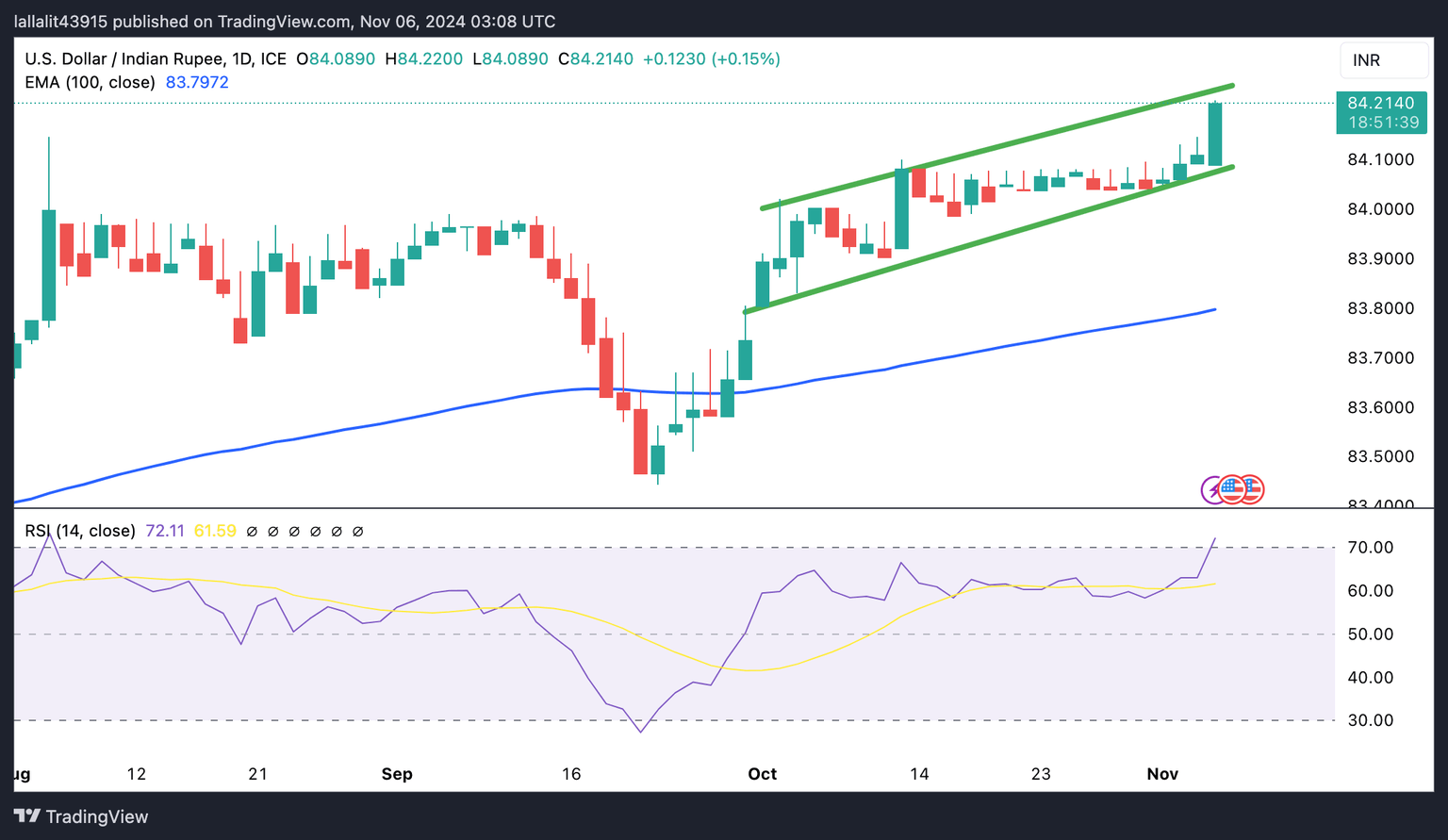
Task: Click the 84.0000 level on price scale
Action: click(x=1381, y=209)
